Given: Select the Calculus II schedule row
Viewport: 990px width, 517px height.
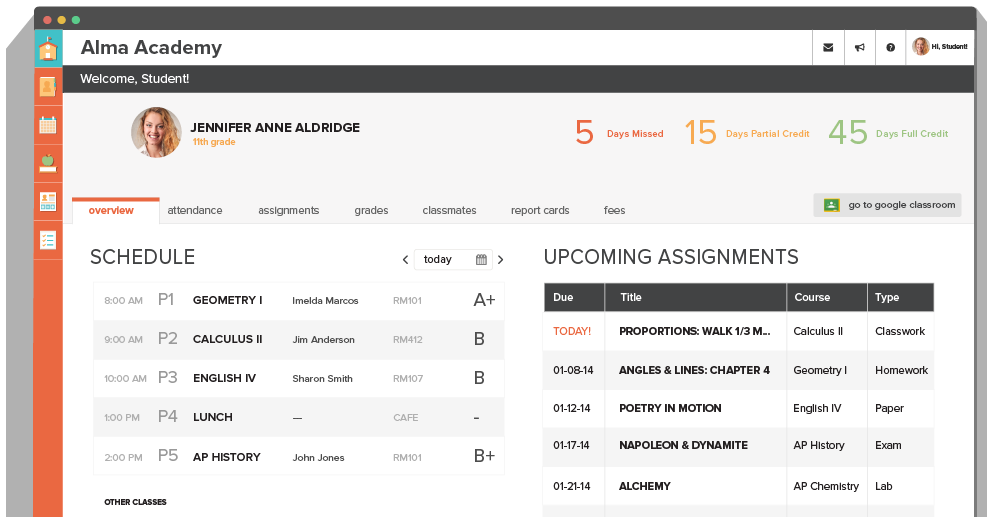Looking at the screenshot, I should tap(299, 339).
